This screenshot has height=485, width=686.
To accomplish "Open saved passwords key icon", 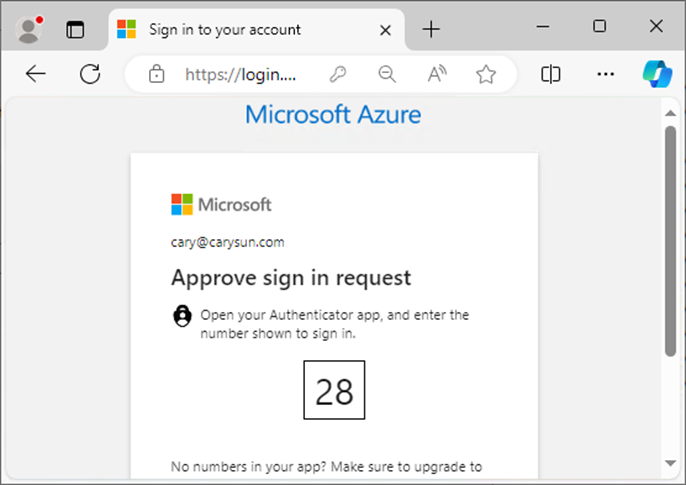I will pos(338,74).
